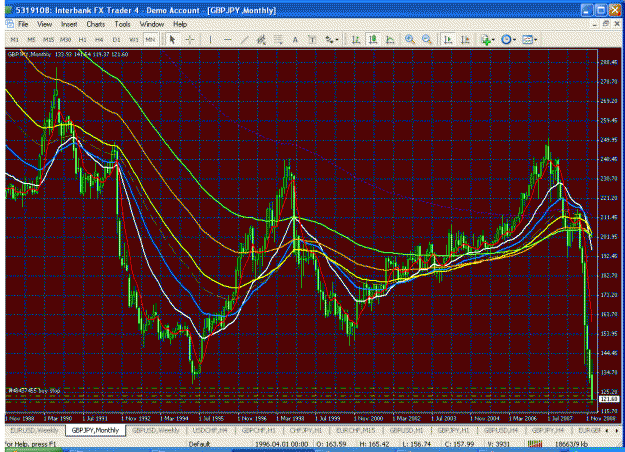Open the Tools menu

coord(122,24)
